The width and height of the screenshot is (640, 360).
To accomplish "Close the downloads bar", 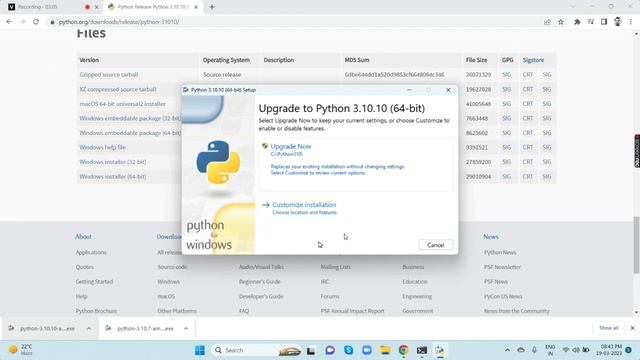I will click(x=632, y=328).
